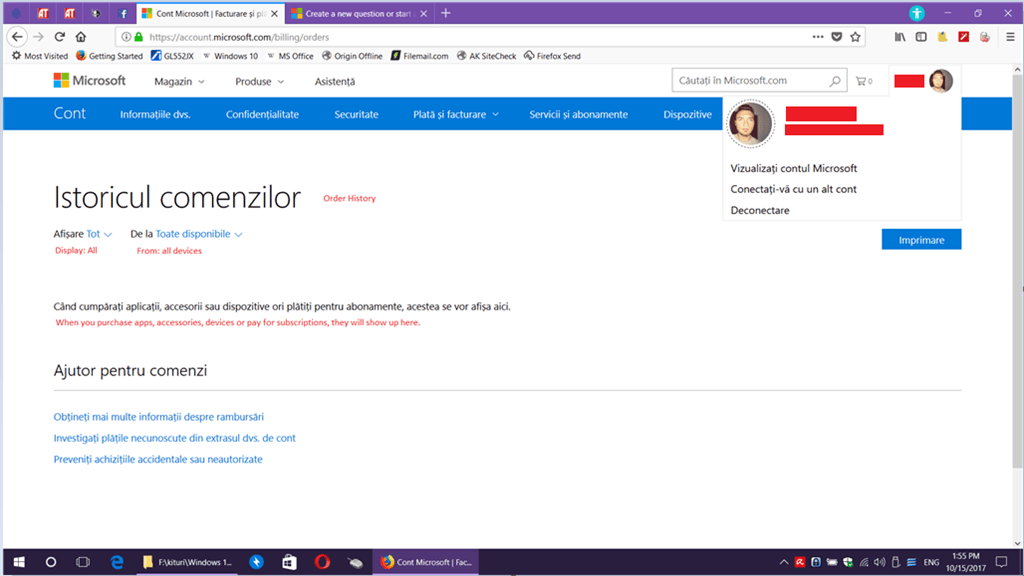Image resolution: width=1024 pixels, height=576 pixels.
Task: Open Action Center notifications icon
Action: click(1002, 562)
